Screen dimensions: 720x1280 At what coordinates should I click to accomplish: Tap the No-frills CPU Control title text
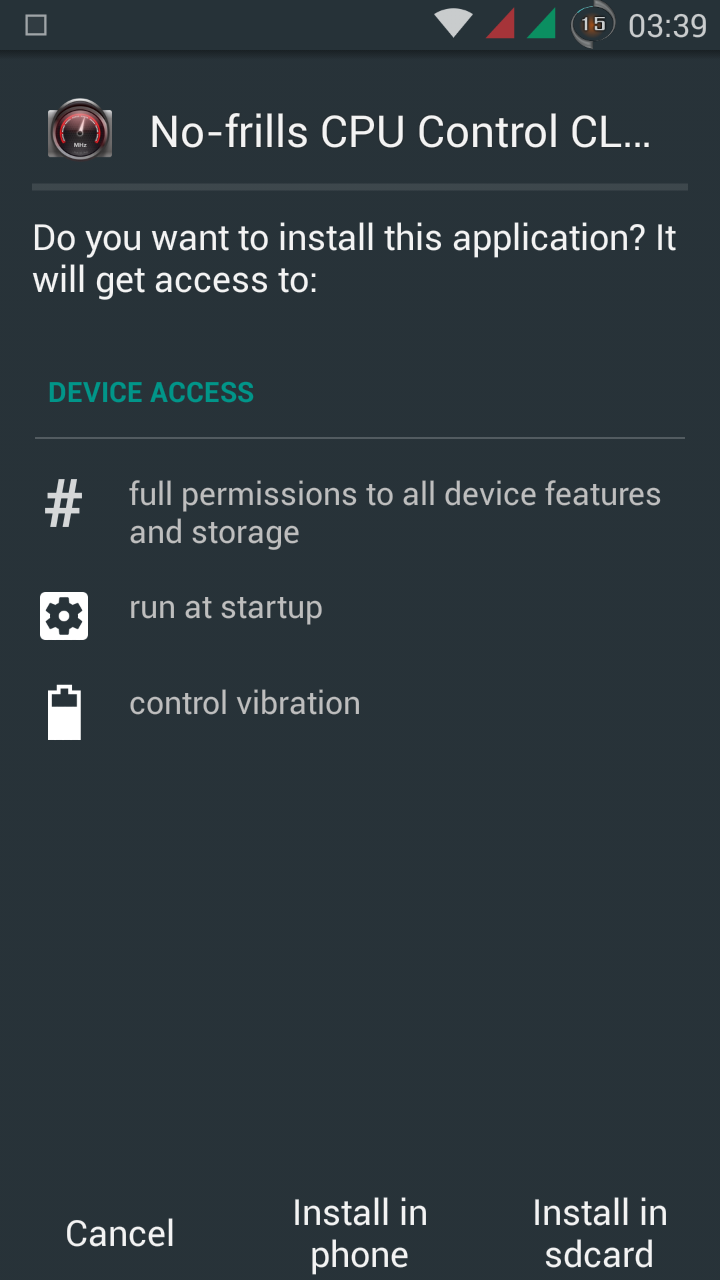click(400, 131)
